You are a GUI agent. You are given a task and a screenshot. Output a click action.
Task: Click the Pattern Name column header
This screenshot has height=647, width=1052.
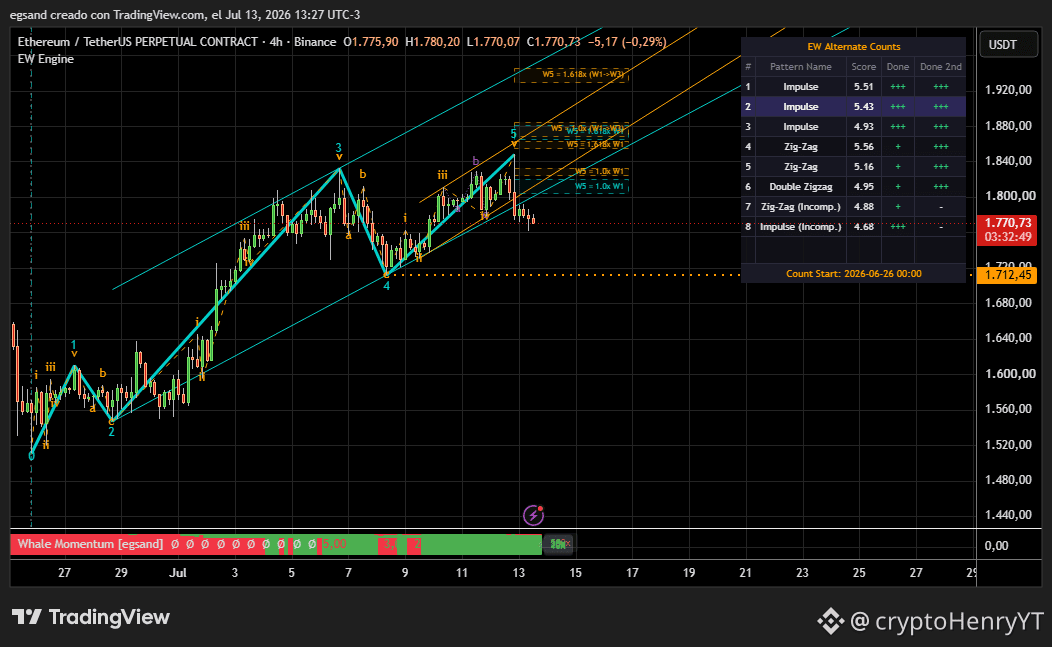tap(800, 66)
